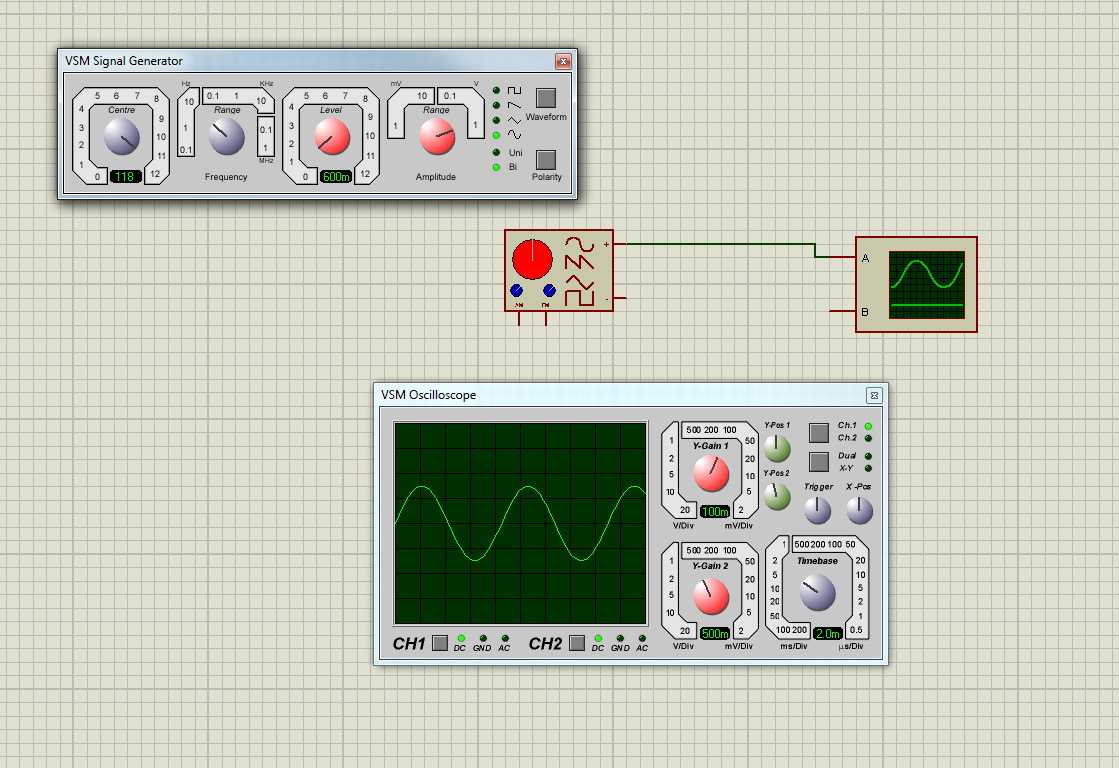Close the VSM Oscilloscope window

click(x=874, y=395)
